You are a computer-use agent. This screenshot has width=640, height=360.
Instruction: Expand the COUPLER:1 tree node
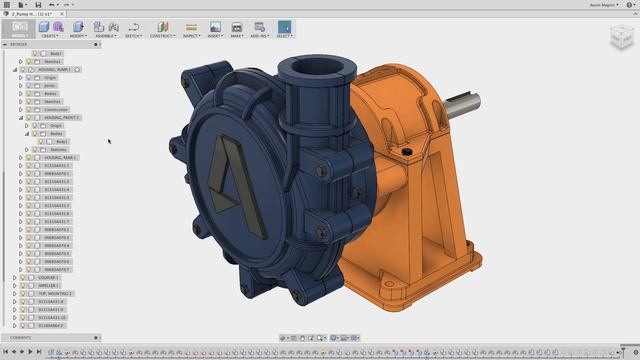[15, 278]
